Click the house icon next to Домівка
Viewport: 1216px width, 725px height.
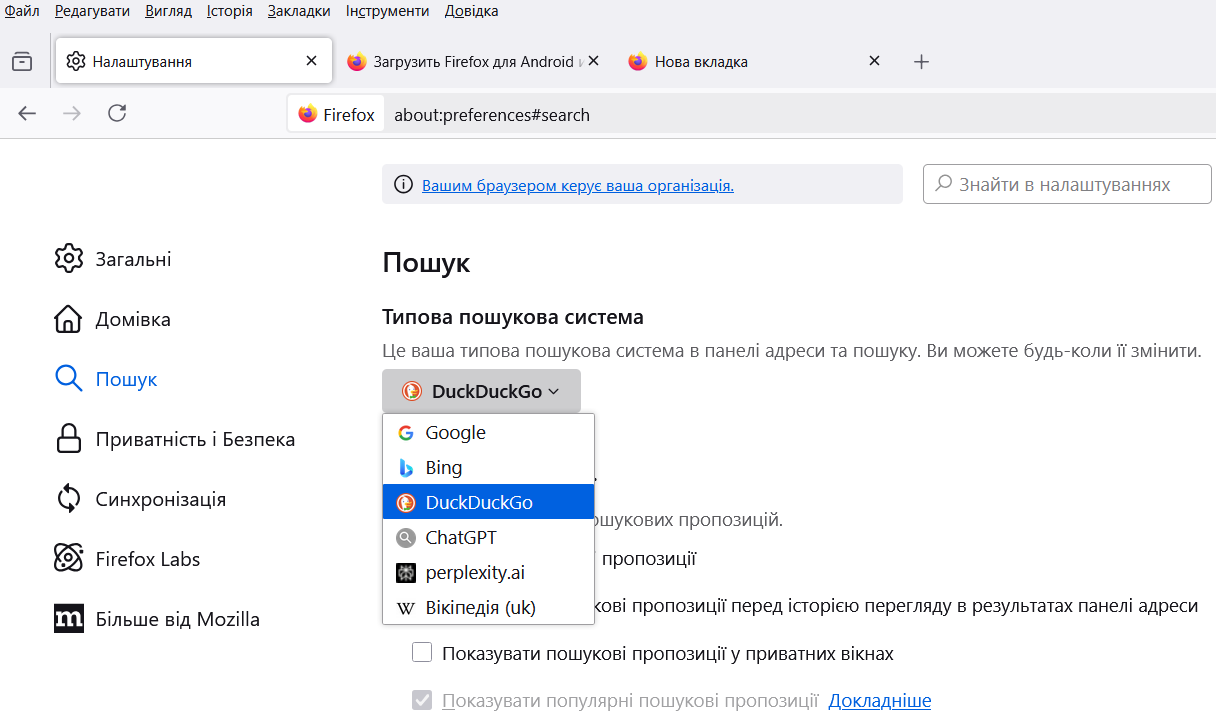pyautogui.click(x=68, y=319)
